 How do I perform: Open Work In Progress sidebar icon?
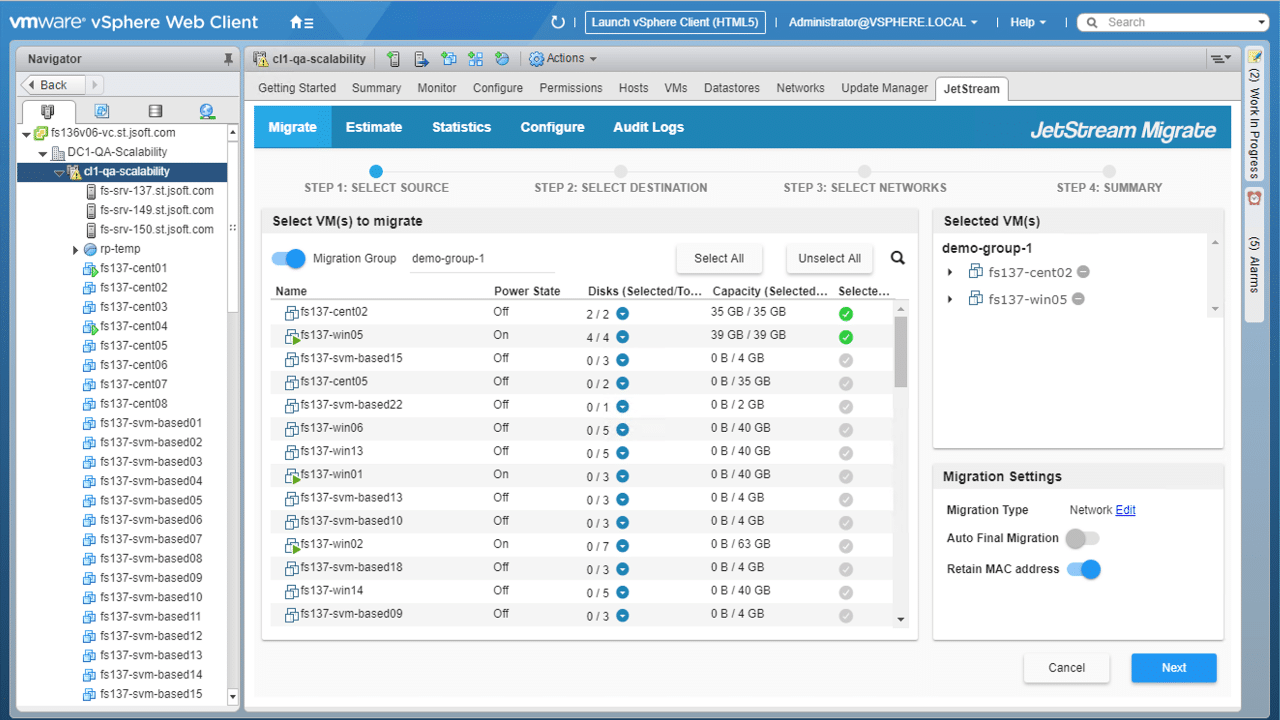[1254, 56]
